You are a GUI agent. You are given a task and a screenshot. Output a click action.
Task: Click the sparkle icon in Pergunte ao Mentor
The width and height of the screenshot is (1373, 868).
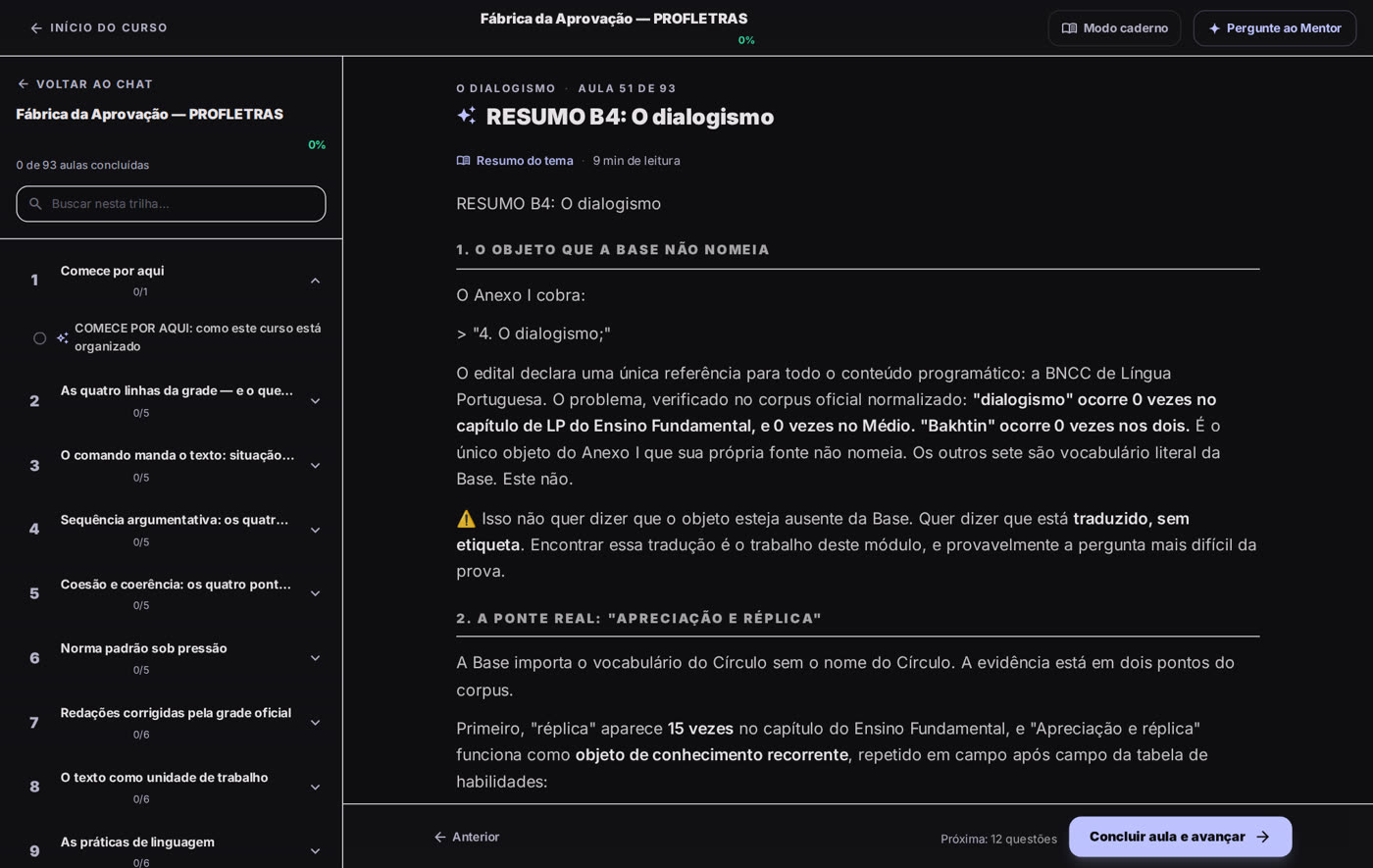(1214, 28)
